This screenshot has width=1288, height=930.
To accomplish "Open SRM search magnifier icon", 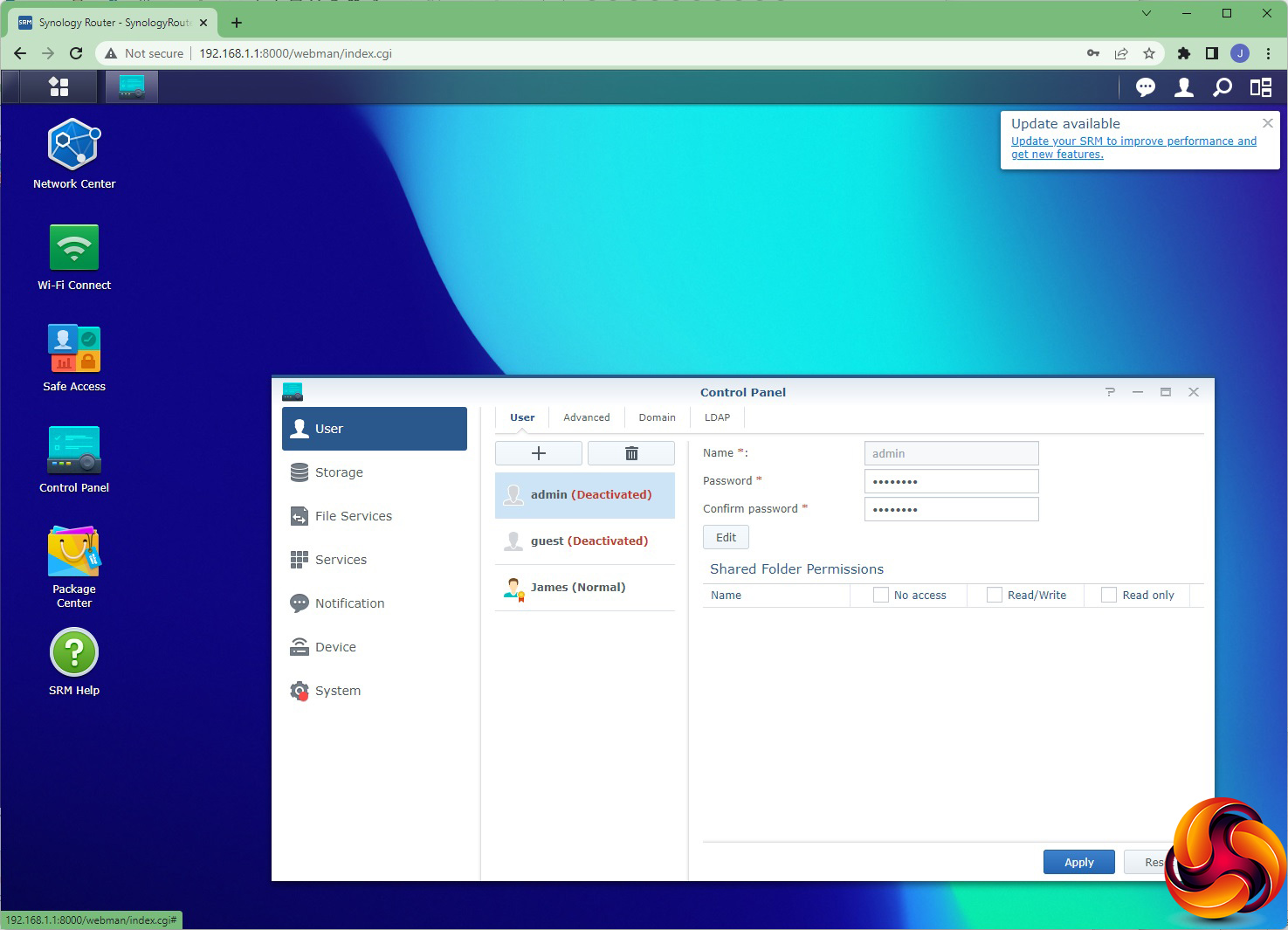I will point(1223,87).
